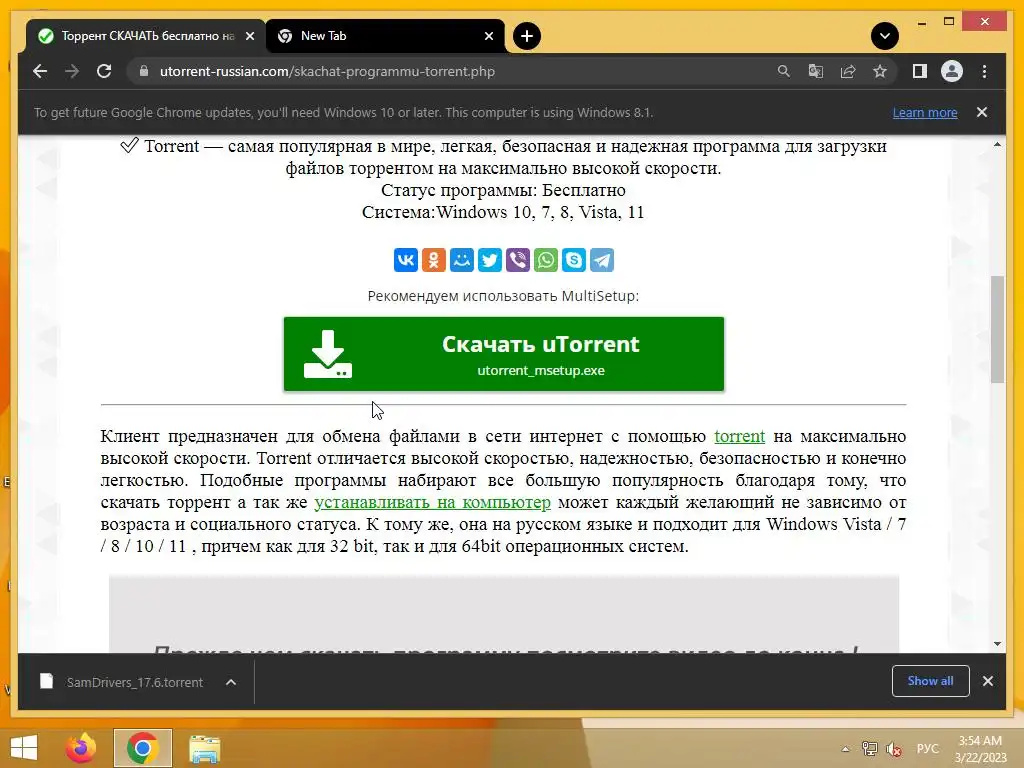1024x768 pixels.
Task: Go back to the previous page
Action: (x=40, y=71)
